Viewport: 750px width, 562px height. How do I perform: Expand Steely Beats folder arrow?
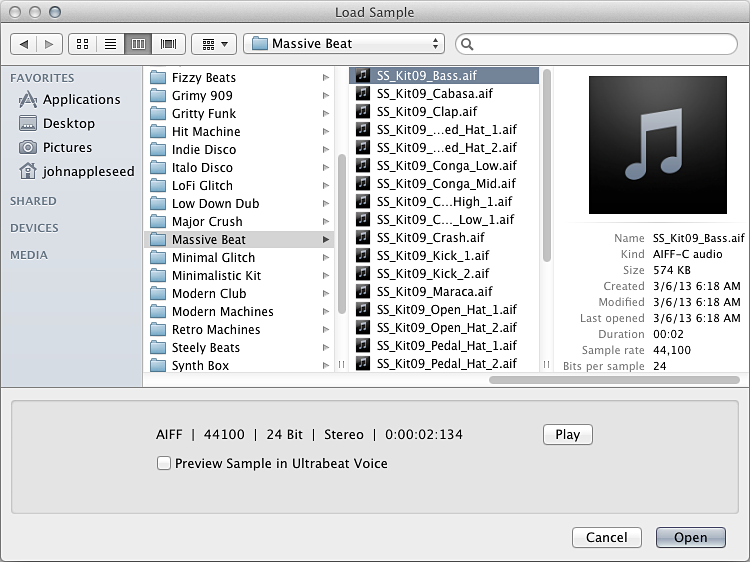click(x=326, y=348)
